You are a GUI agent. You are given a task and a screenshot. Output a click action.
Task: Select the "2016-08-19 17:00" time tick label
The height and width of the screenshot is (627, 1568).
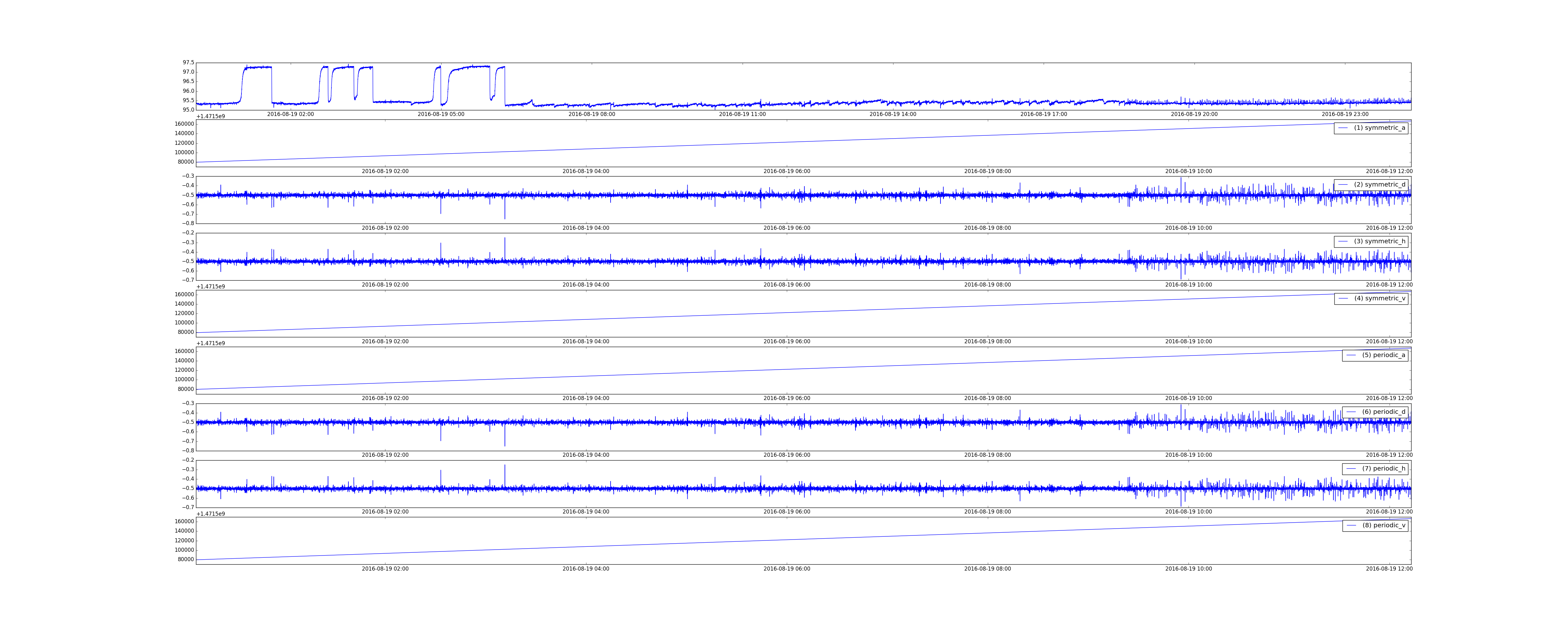coord(1043,114)
